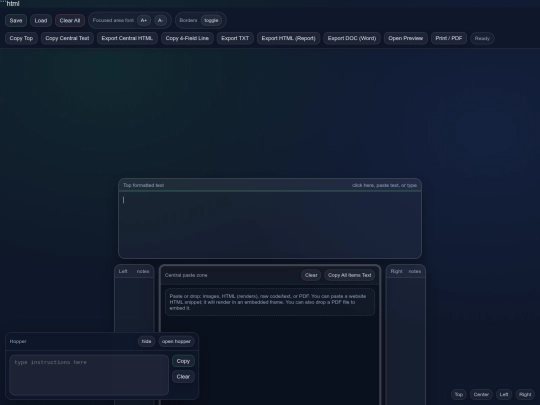Screen dimensions: 540x405
Task: Click Copy All Items Text
Action: (x=350, y=275)
